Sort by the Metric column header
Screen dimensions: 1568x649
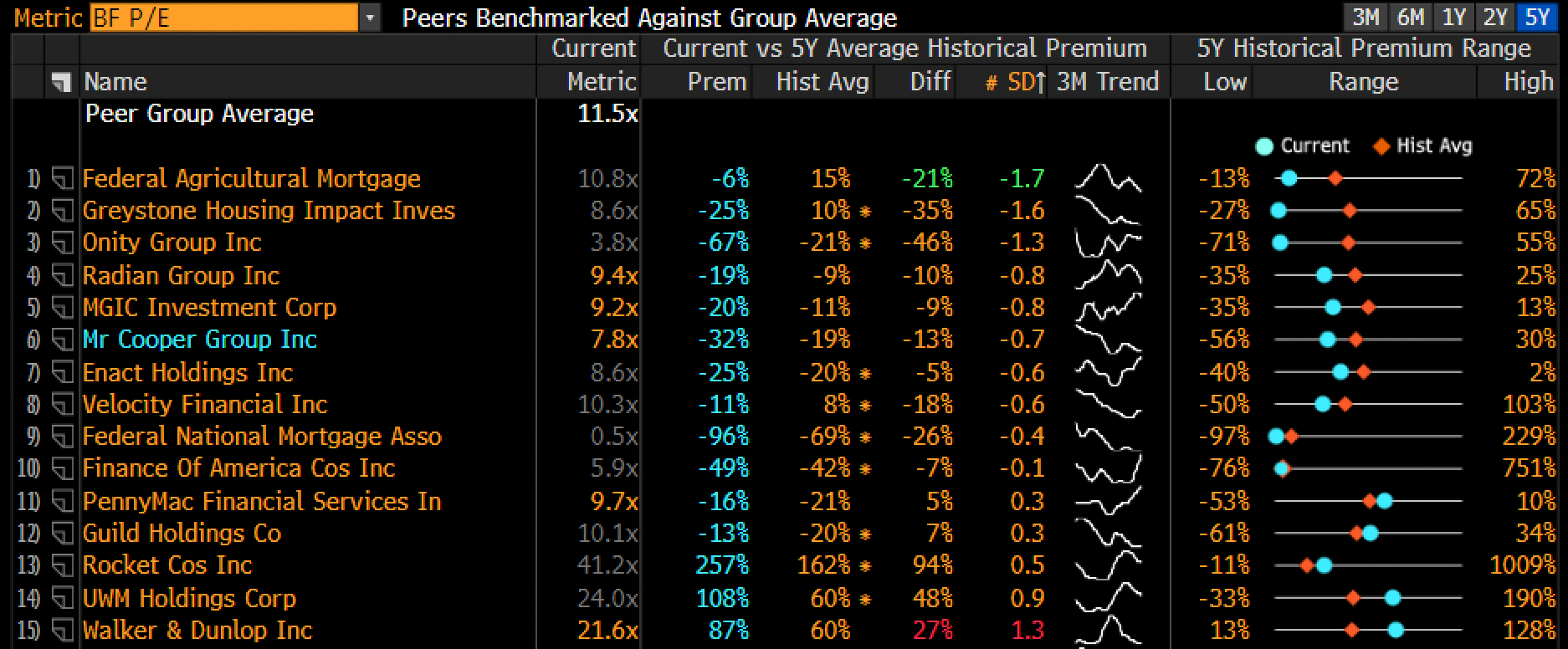[602, 82]
